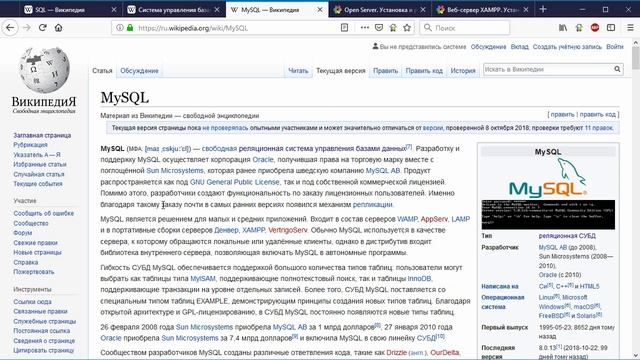Close the Open Server tab

click(423, 9)
